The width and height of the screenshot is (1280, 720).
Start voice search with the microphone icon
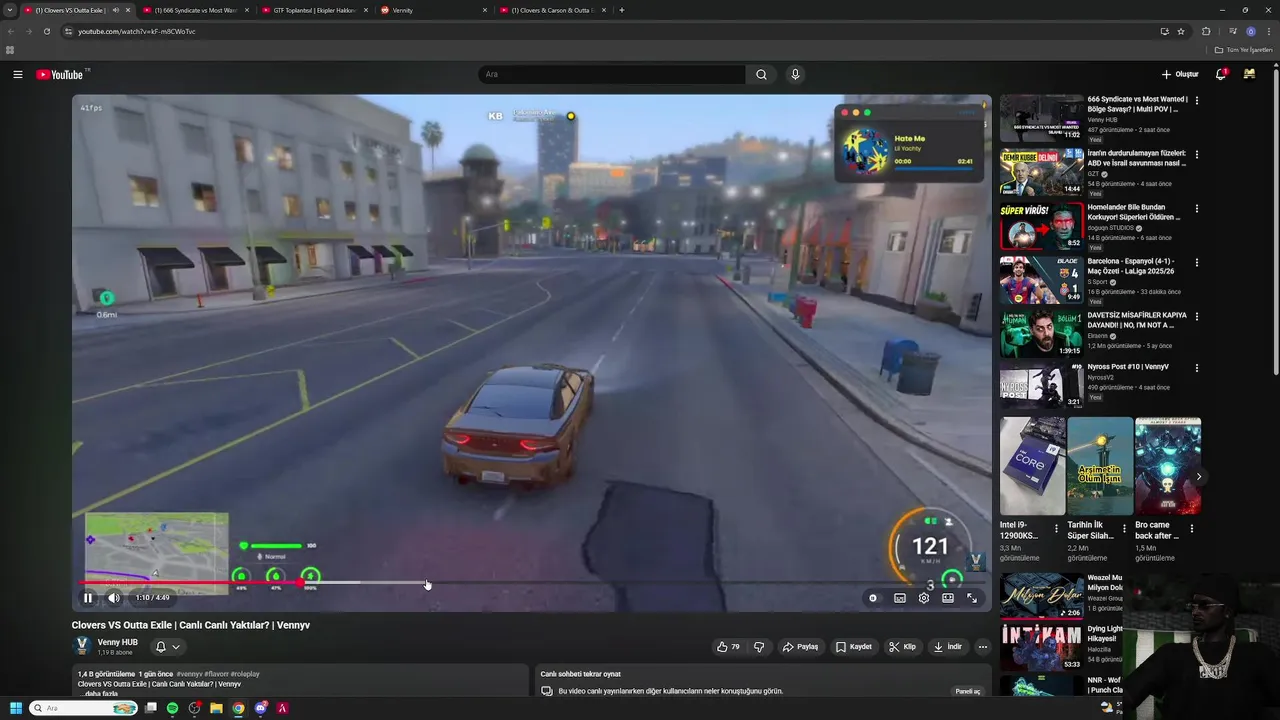click(795, 74)
